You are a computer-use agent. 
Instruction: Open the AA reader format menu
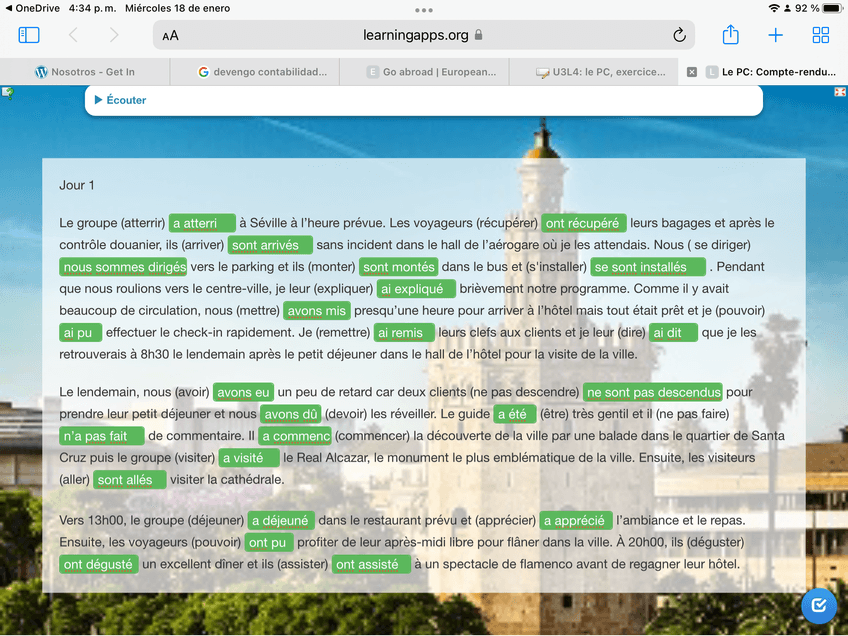coord(171,35)
